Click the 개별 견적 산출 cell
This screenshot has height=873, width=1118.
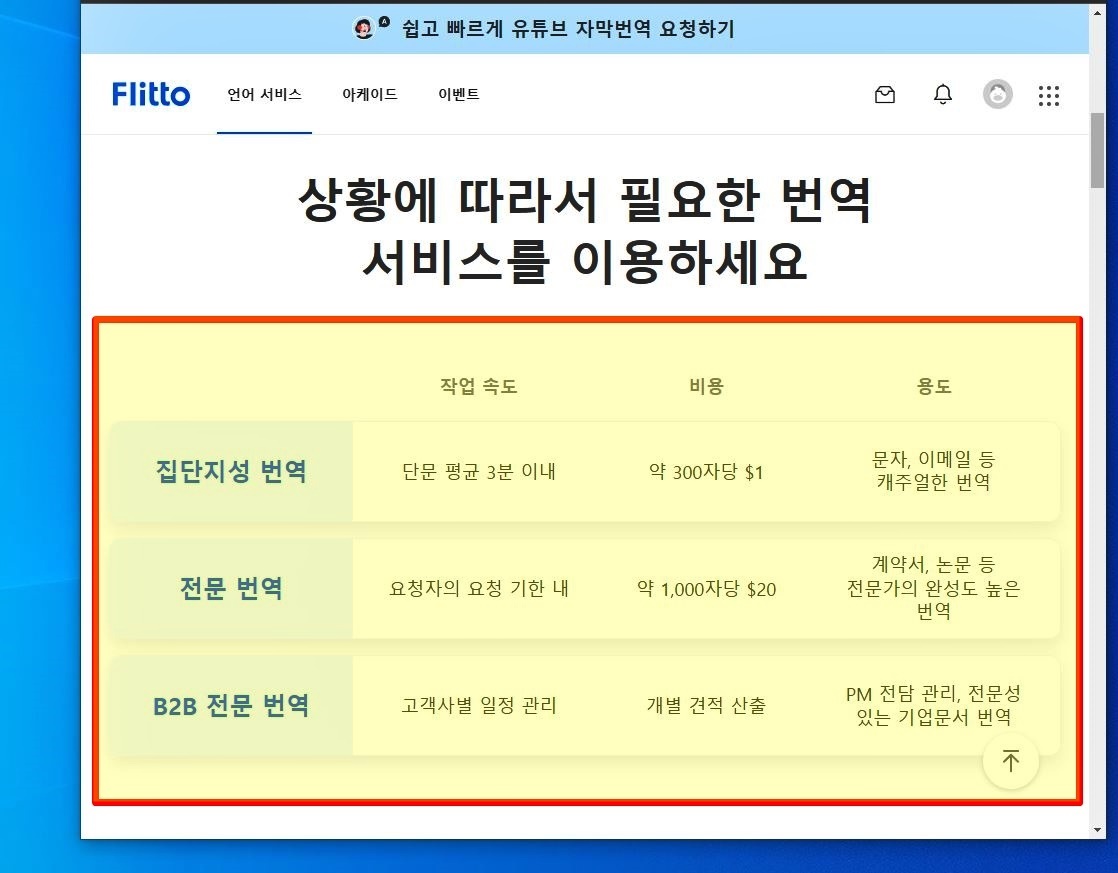tap(706, 705)
